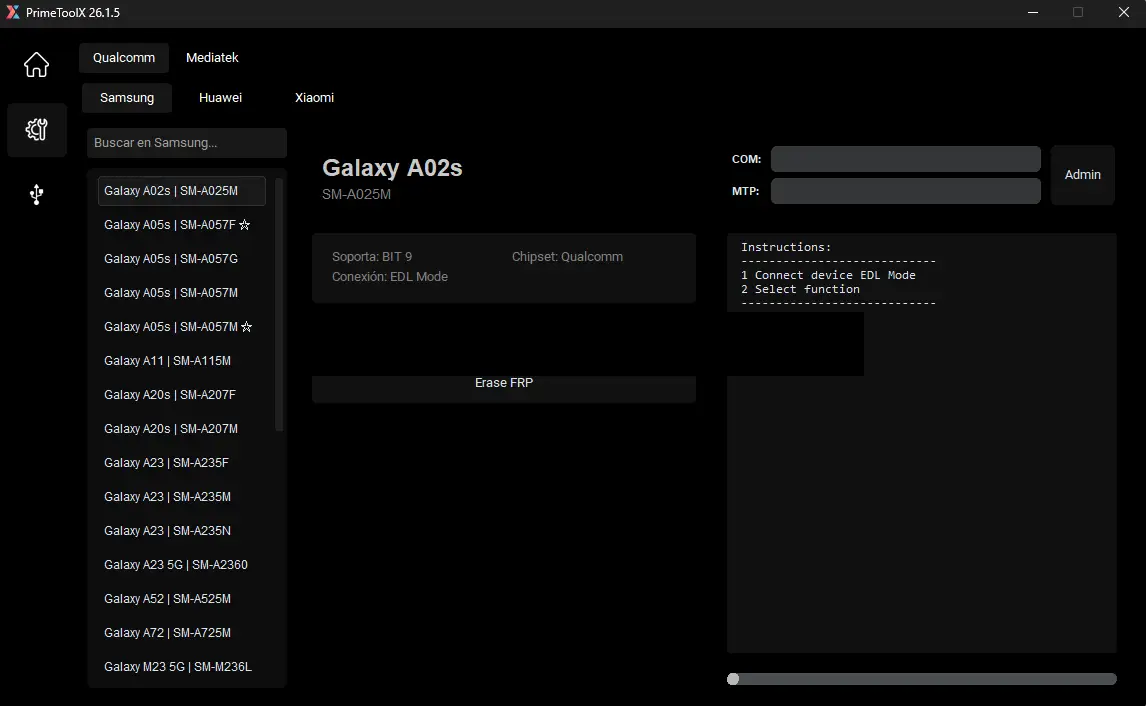Select Galaxy A23 | SM-A235N entry

pos(181,531)
